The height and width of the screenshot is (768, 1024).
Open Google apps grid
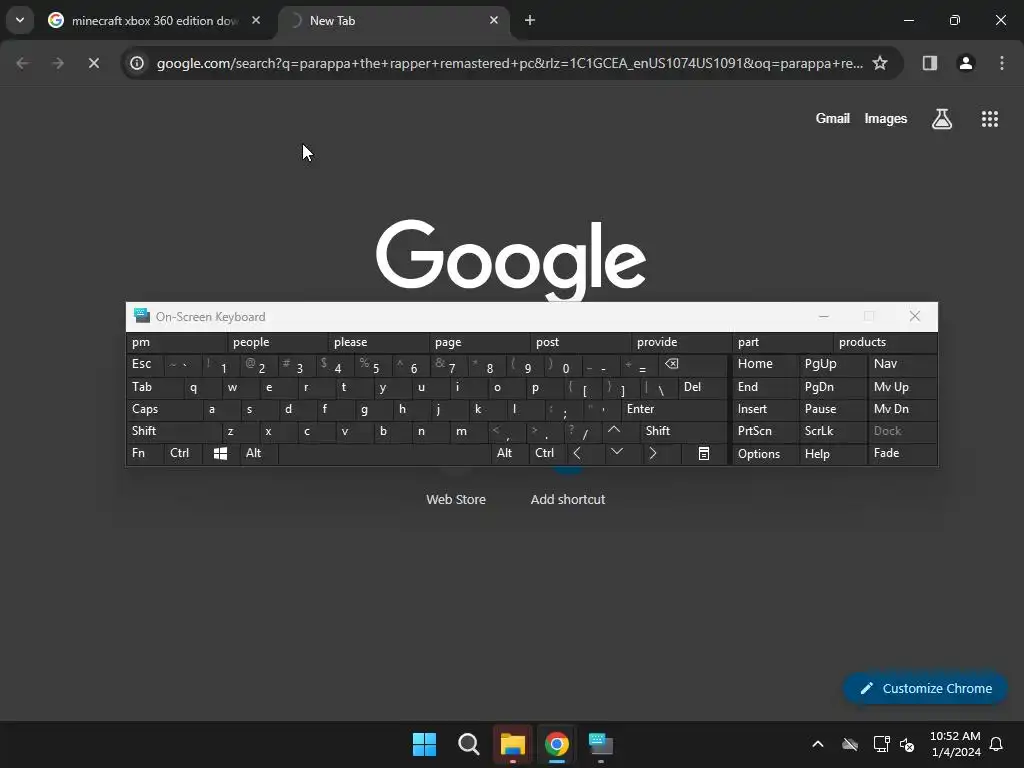click(989, 118)
